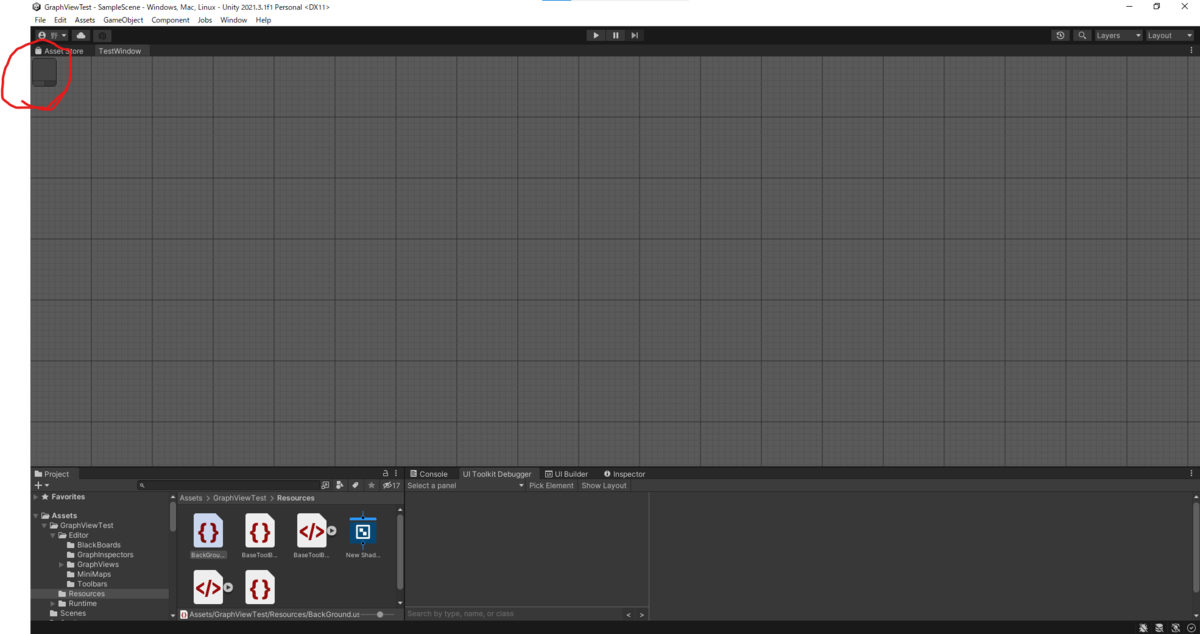Toggle hidden packages visibility eye icon showing 17

389,485
